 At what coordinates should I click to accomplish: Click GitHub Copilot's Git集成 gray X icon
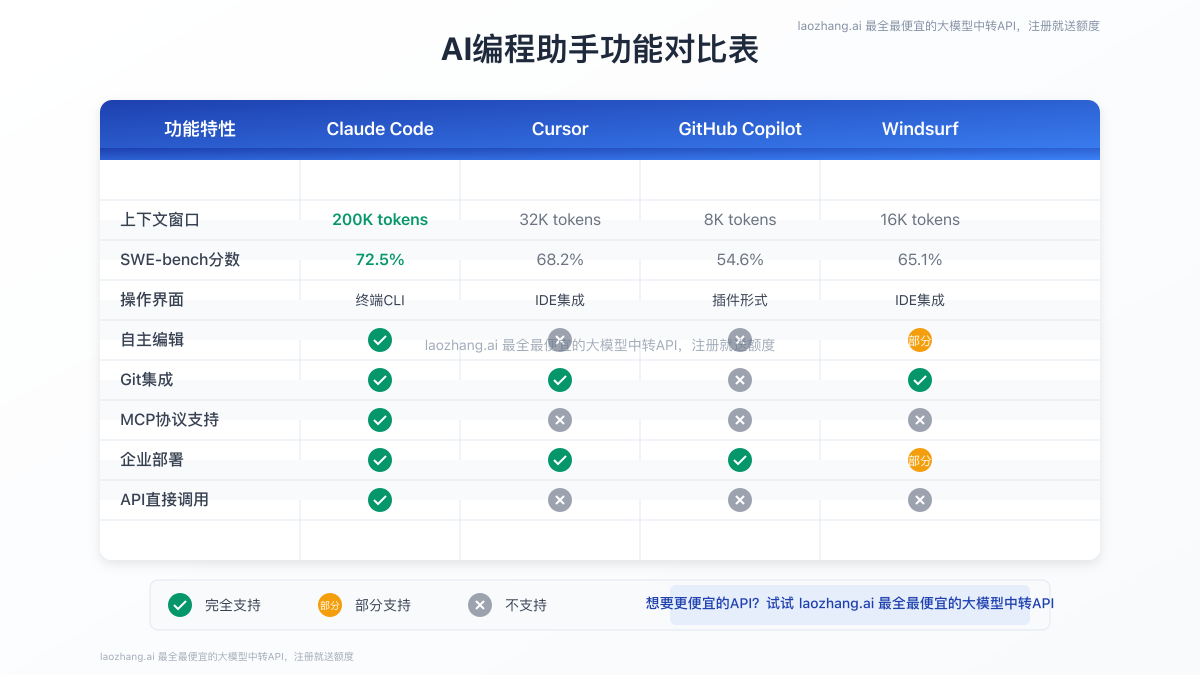(x=740, y=380)
